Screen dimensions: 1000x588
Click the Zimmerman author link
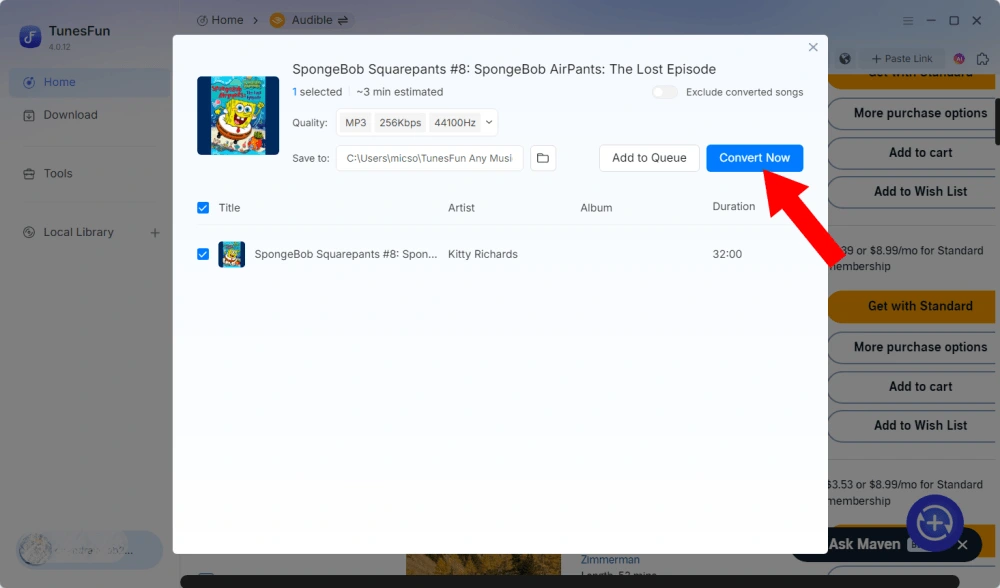point(610,559)
